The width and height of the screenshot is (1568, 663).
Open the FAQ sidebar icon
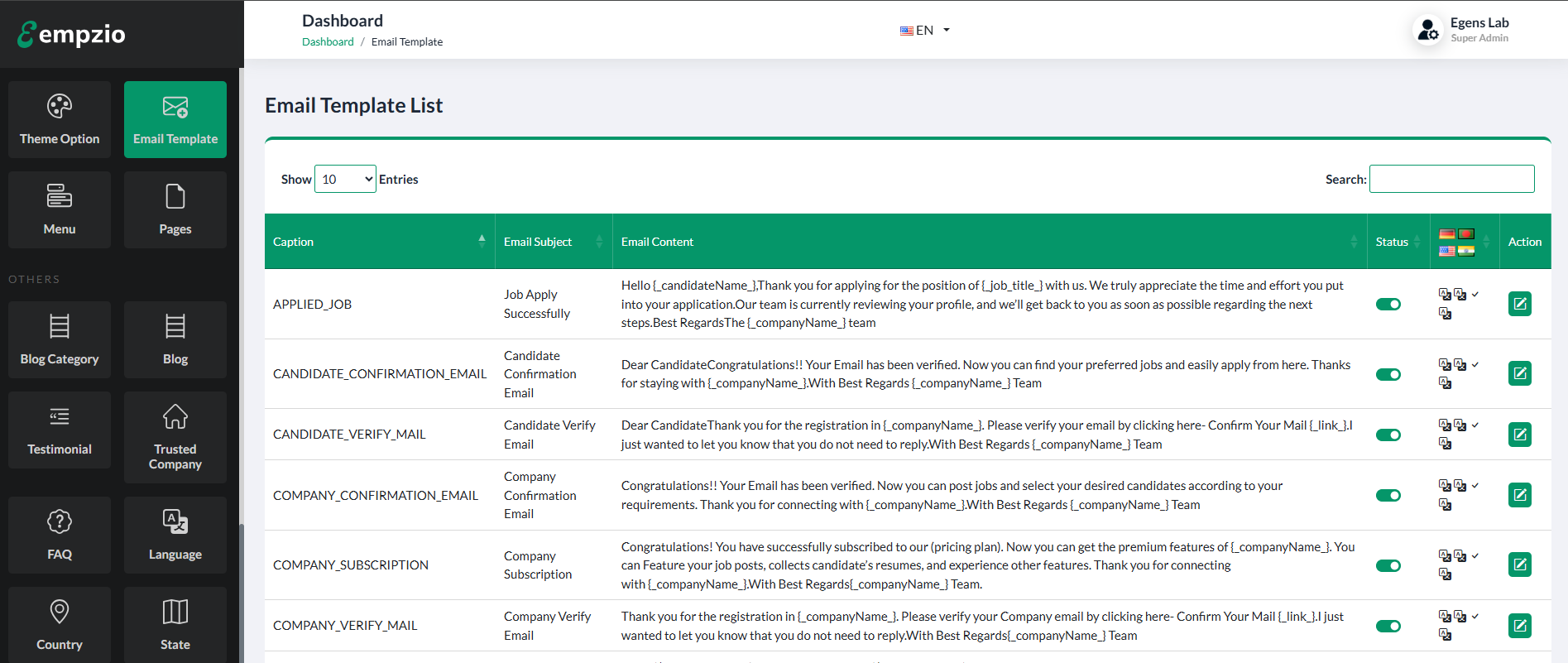(x=60, y=535)
